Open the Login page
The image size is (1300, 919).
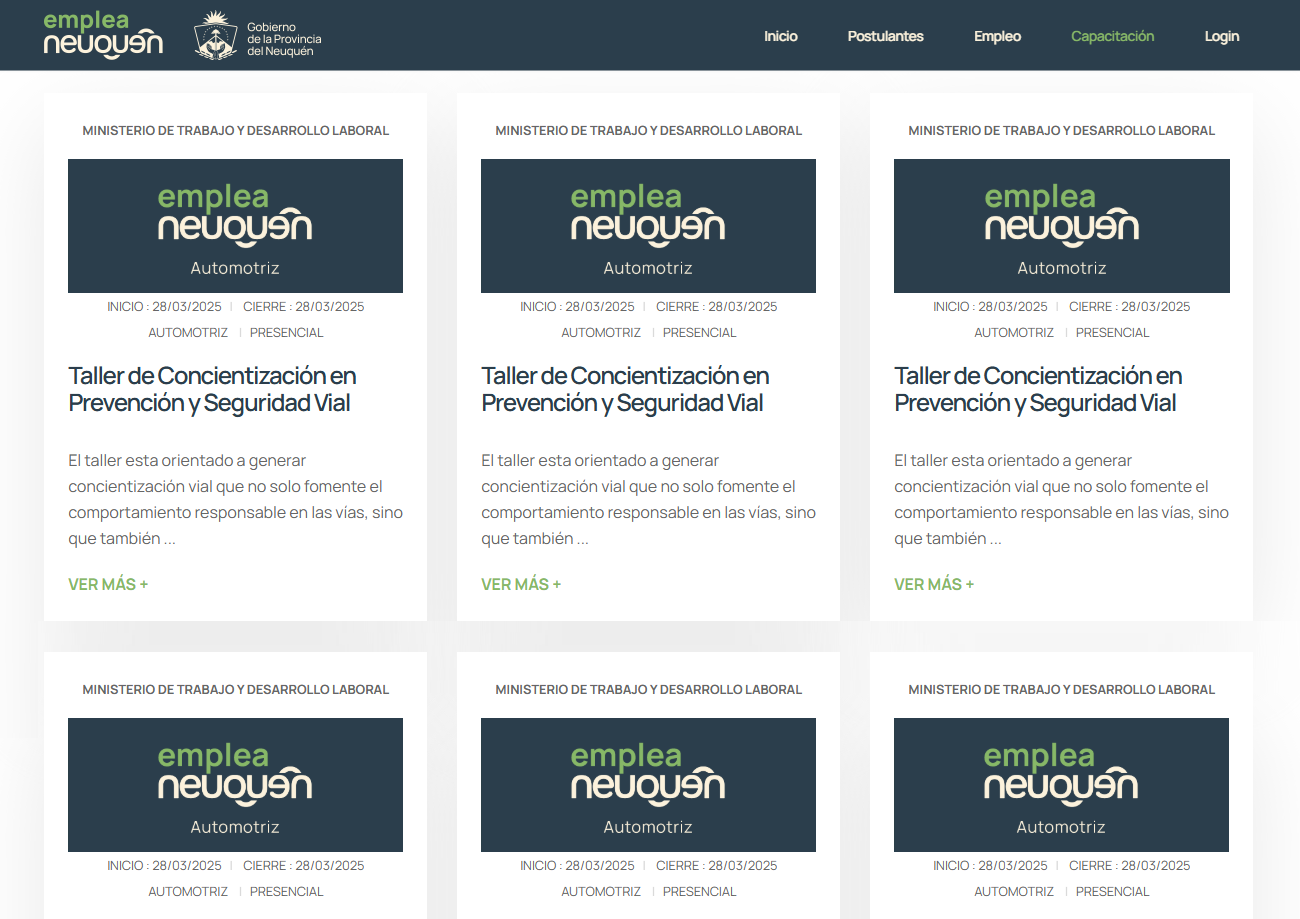[x=1221, y=36]
